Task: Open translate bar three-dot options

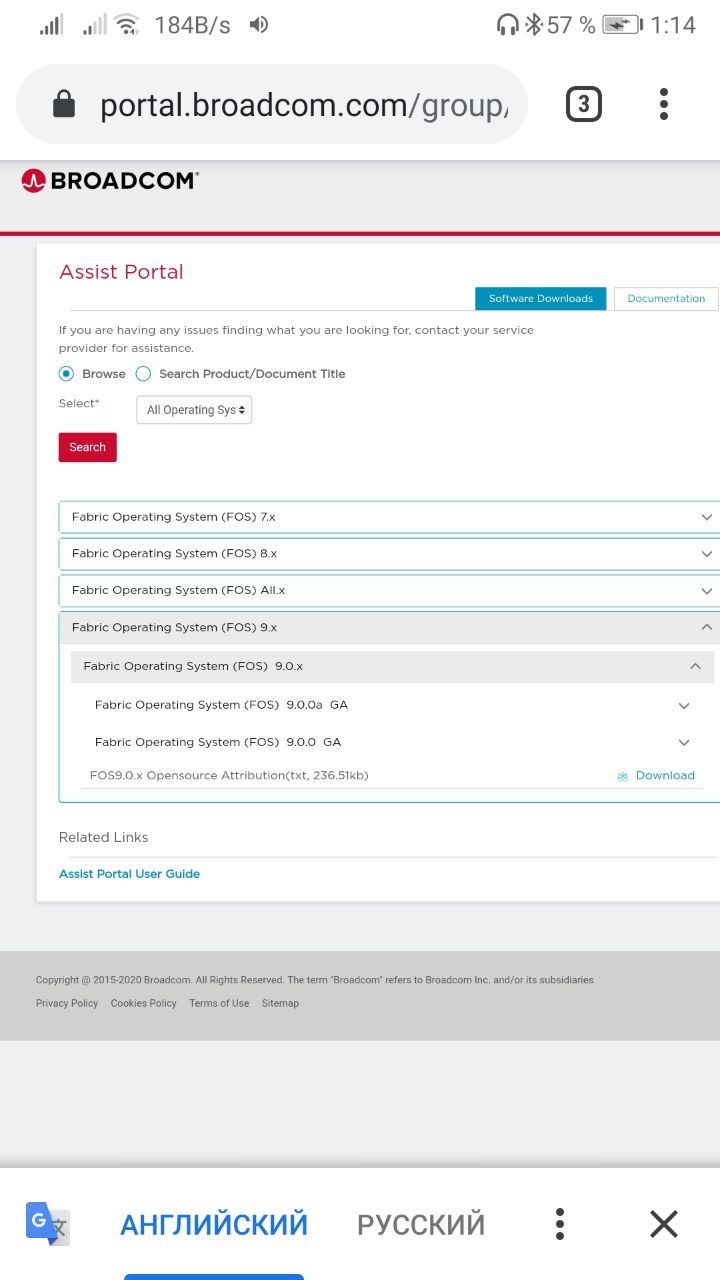Action: point(560,1224)
